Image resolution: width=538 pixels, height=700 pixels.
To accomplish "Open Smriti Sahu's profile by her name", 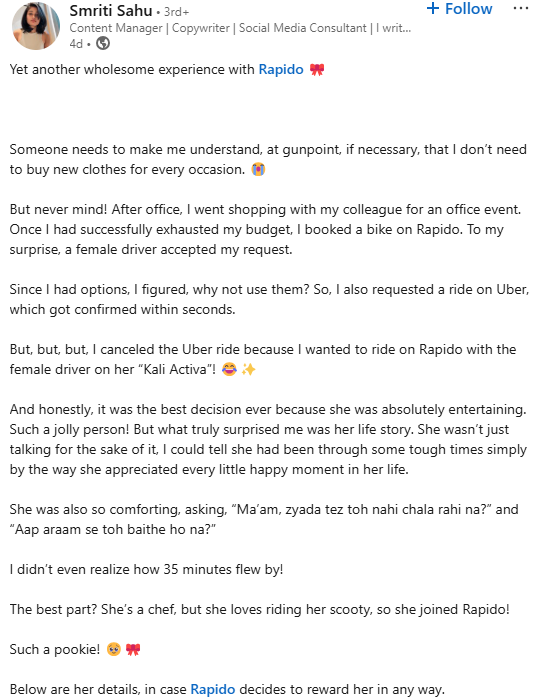I will tap(111, 10).
